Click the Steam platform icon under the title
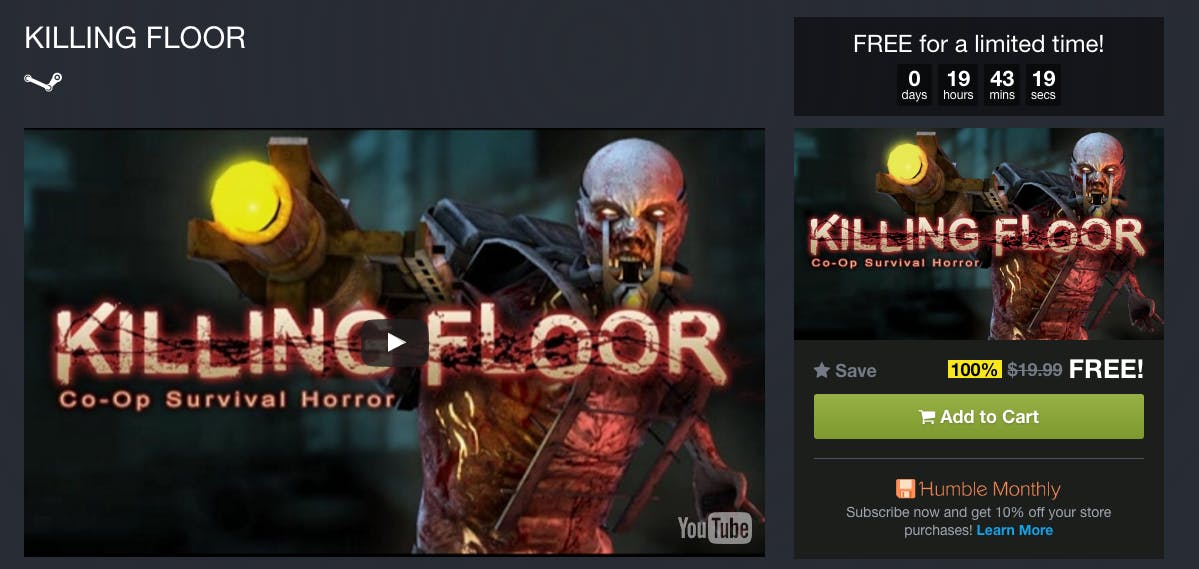The width and height of the screenshot is (1199, 569). [43, 82]
